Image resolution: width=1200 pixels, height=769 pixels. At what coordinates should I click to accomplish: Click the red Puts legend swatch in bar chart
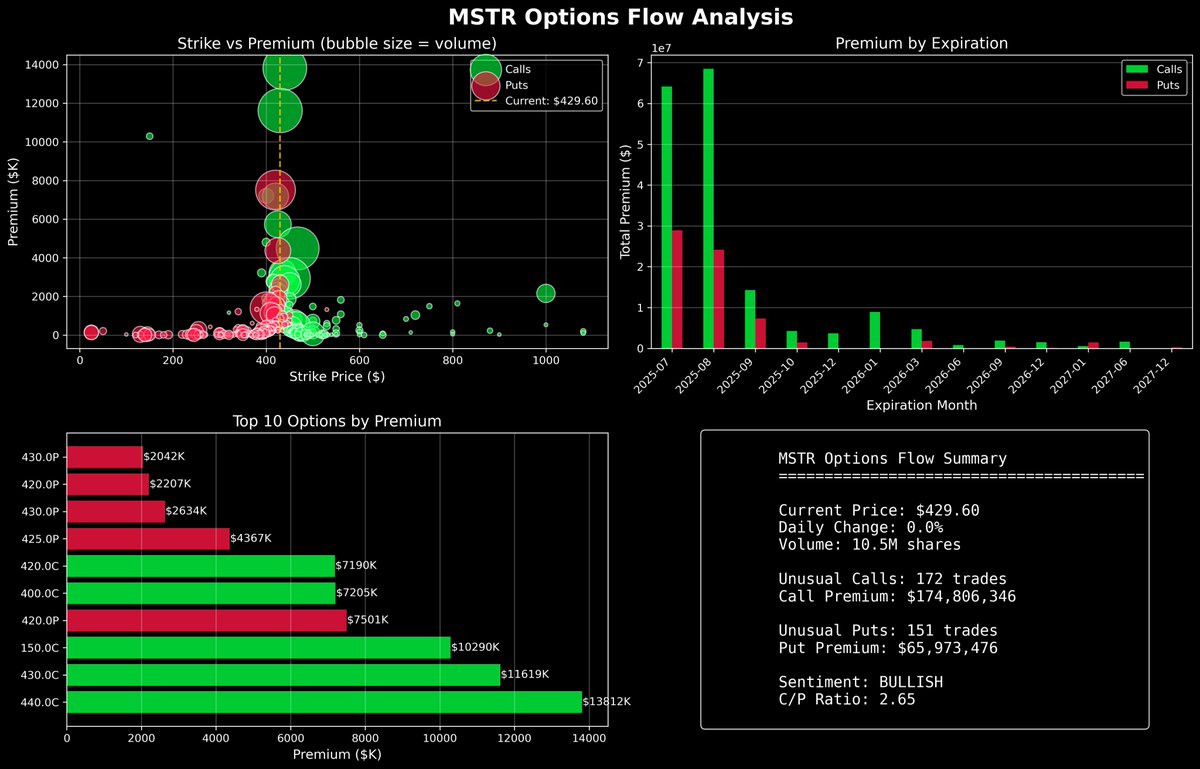[1137, 86]
